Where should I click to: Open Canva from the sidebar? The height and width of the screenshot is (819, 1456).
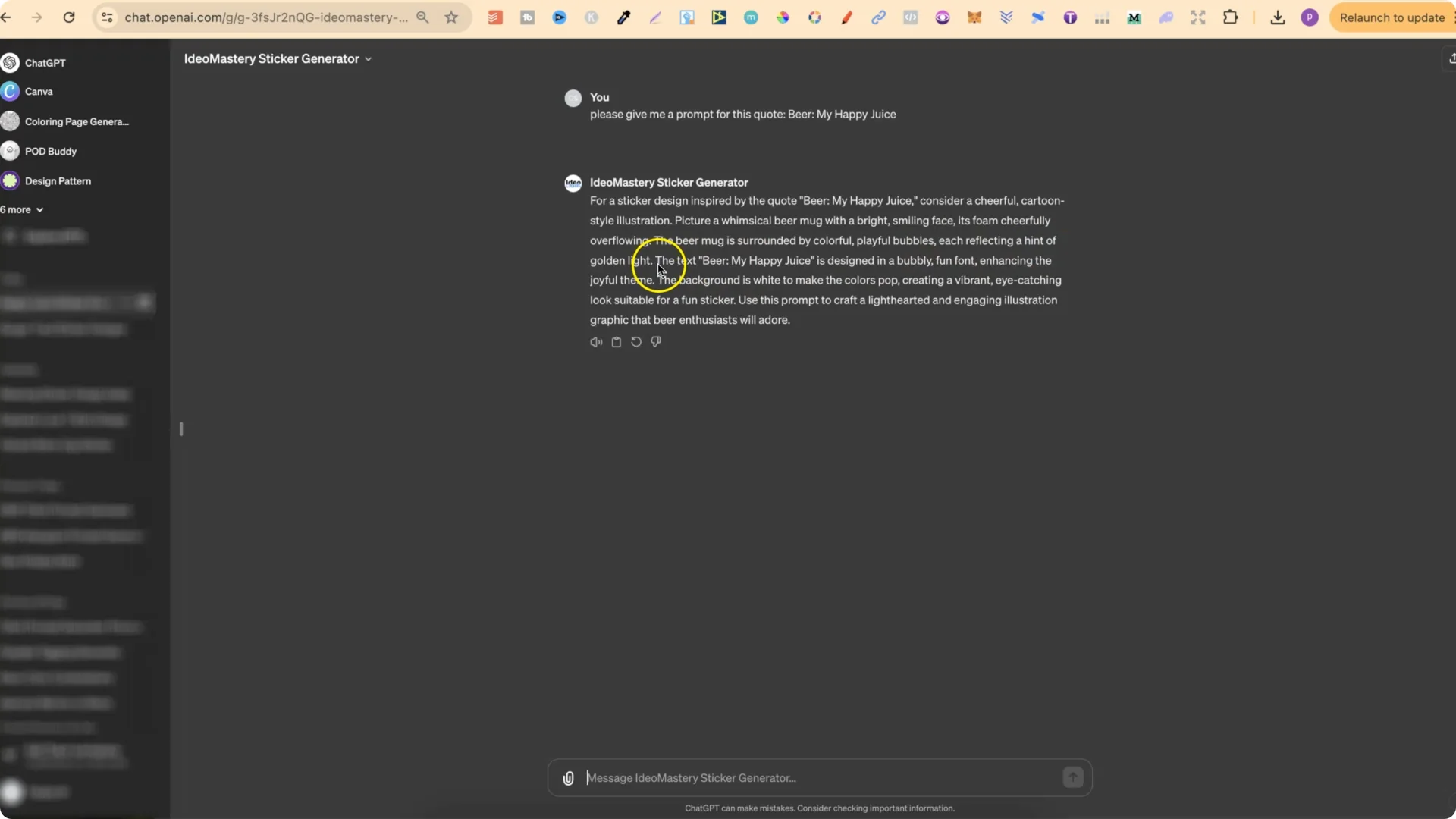pyautogui.click(x=39, y=92)
